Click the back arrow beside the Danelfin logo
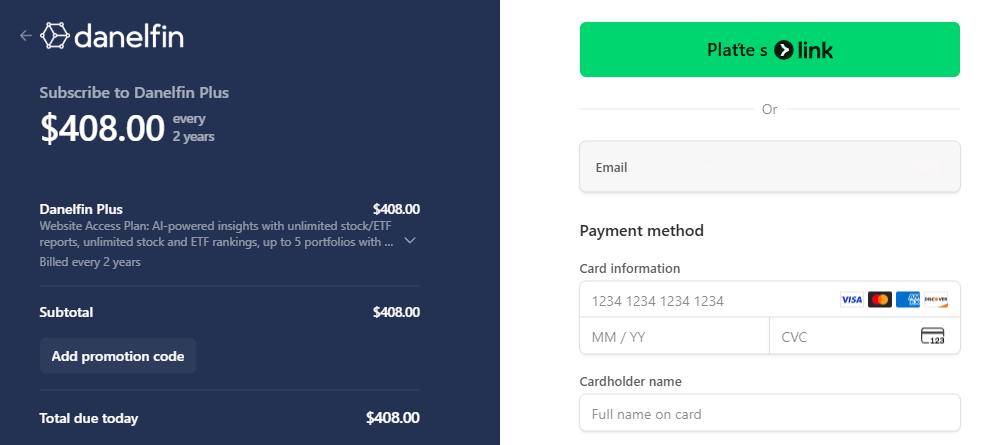 [26, 36]
